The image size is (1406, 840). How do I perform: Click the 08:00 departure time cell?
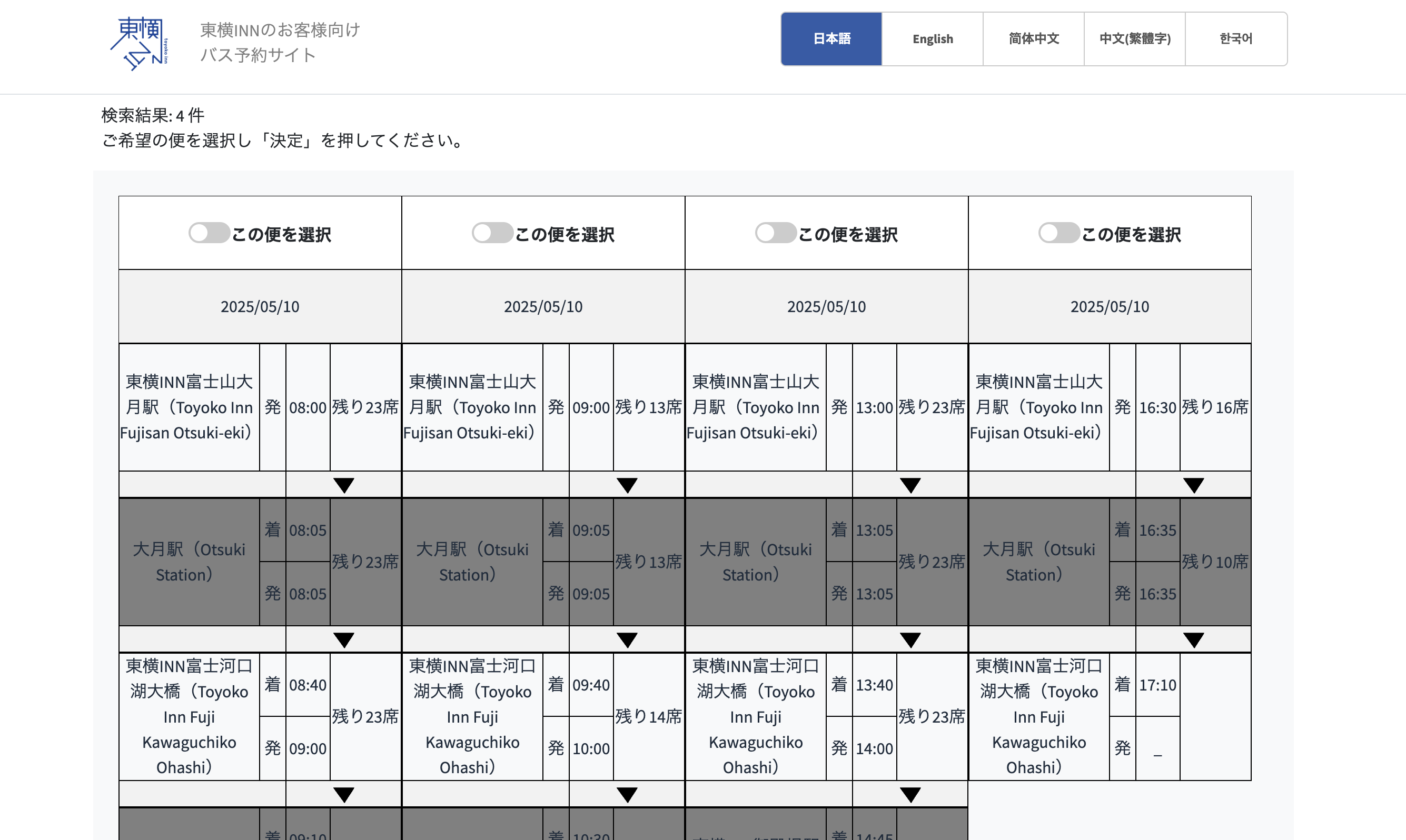click(308, 407)
